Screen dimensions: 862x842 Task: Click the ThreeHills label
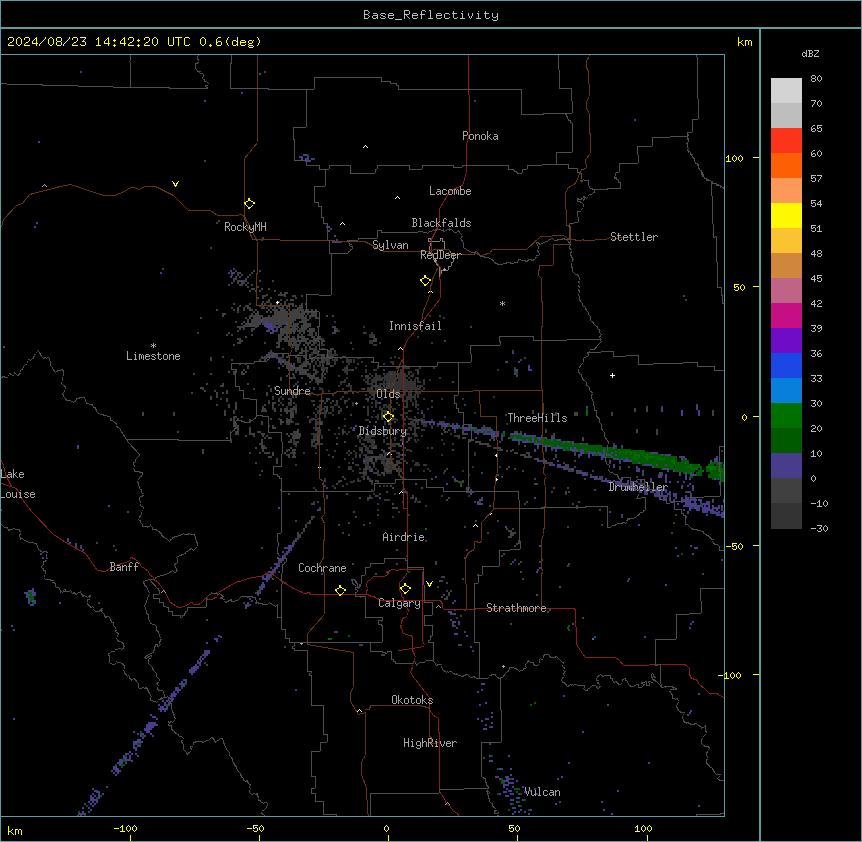(537, 418)
